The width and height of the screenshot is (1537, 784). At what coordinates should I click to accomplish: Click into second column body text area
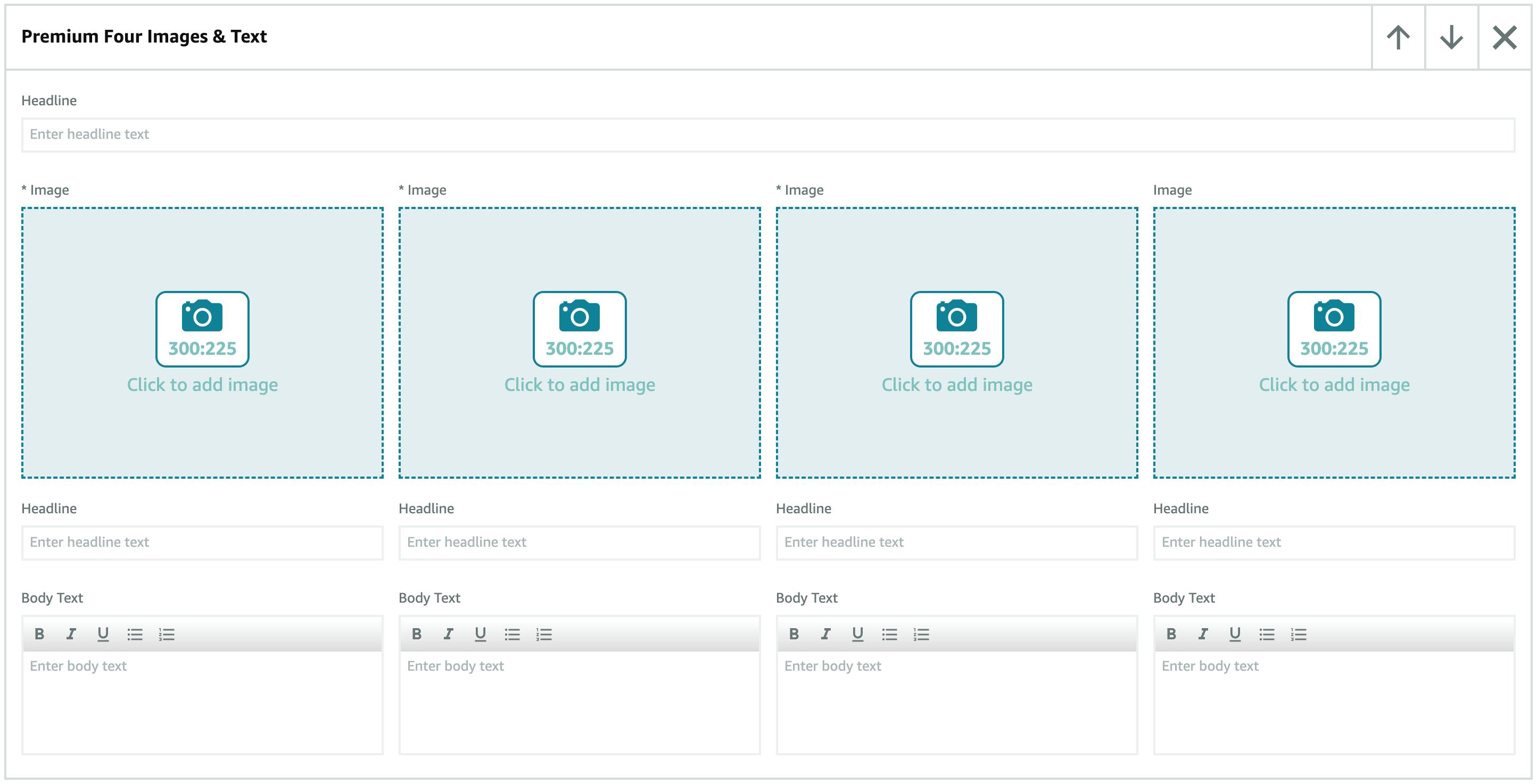[x=580, y=702]
